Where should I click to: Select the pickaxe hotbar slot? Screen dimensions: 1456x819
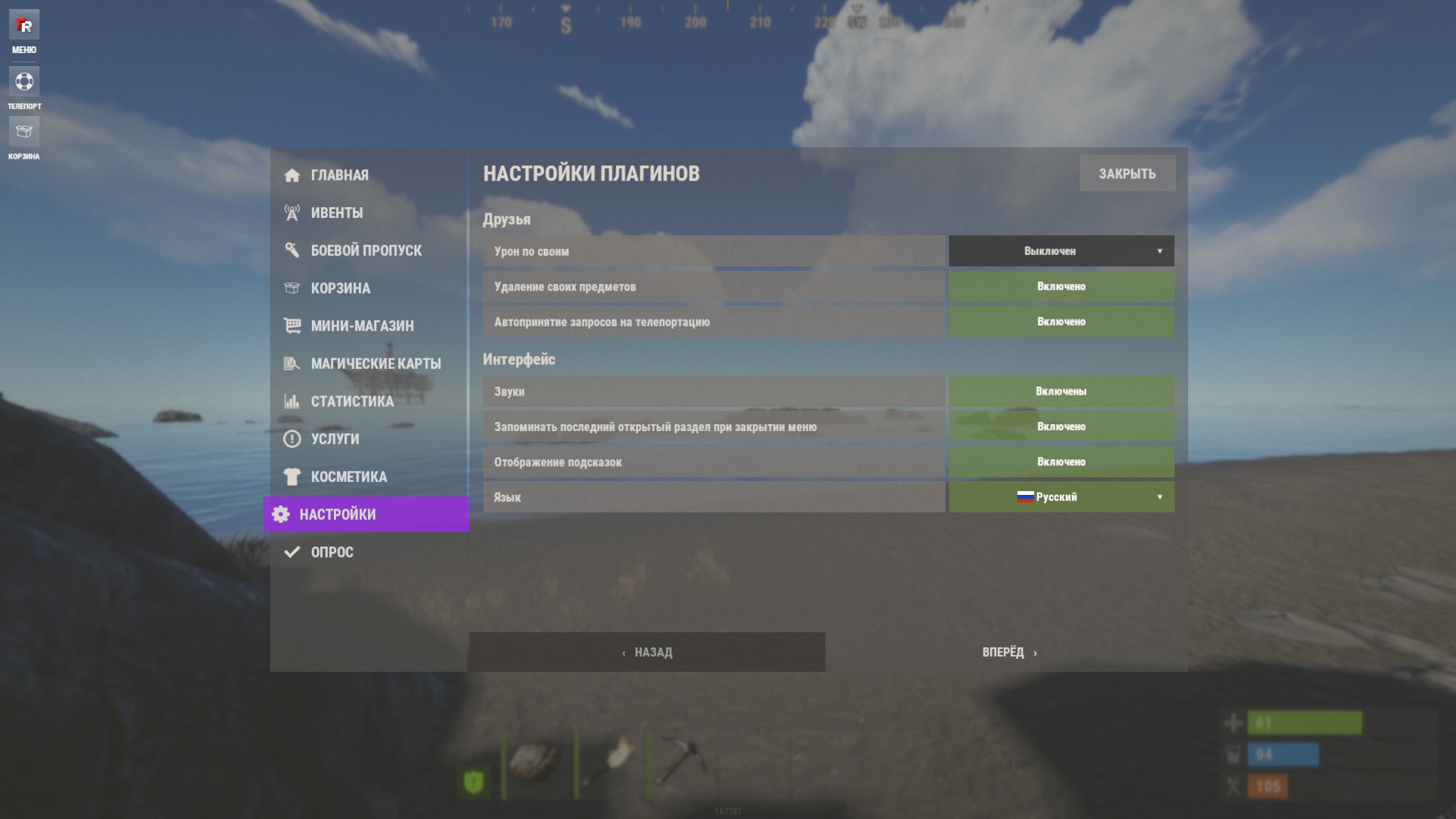[x=682, y=761]
